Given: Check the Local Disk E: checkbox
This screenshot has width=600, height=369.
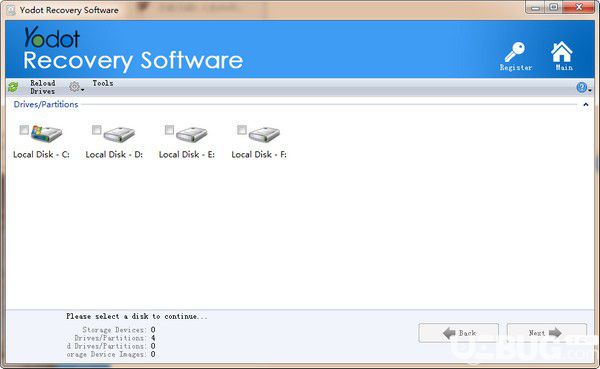Looking at the screenshot, I should pos(170,130).
